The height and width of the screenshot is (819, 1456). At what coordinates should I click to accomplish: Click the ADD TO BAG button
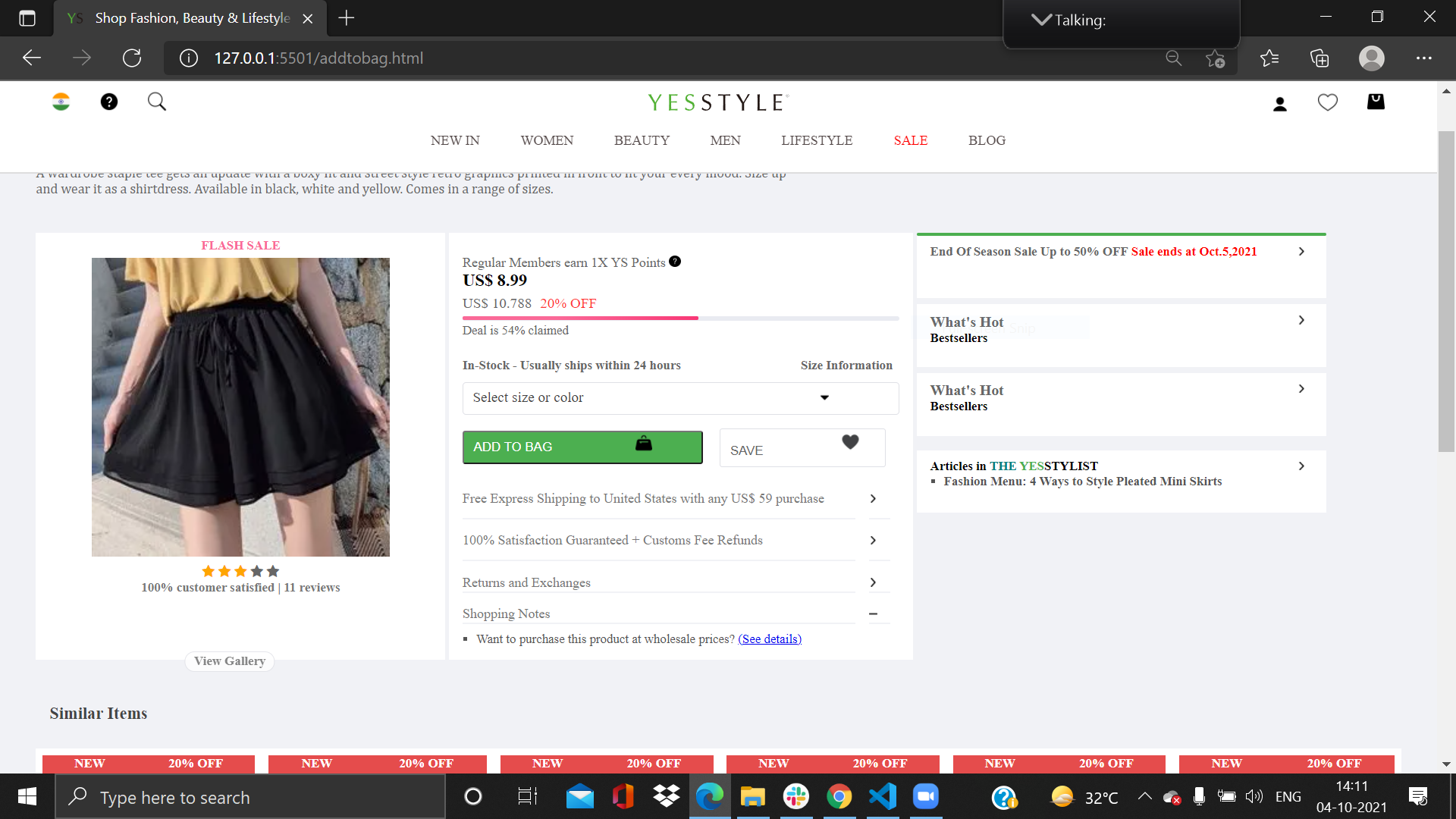[x=582, y=447]
